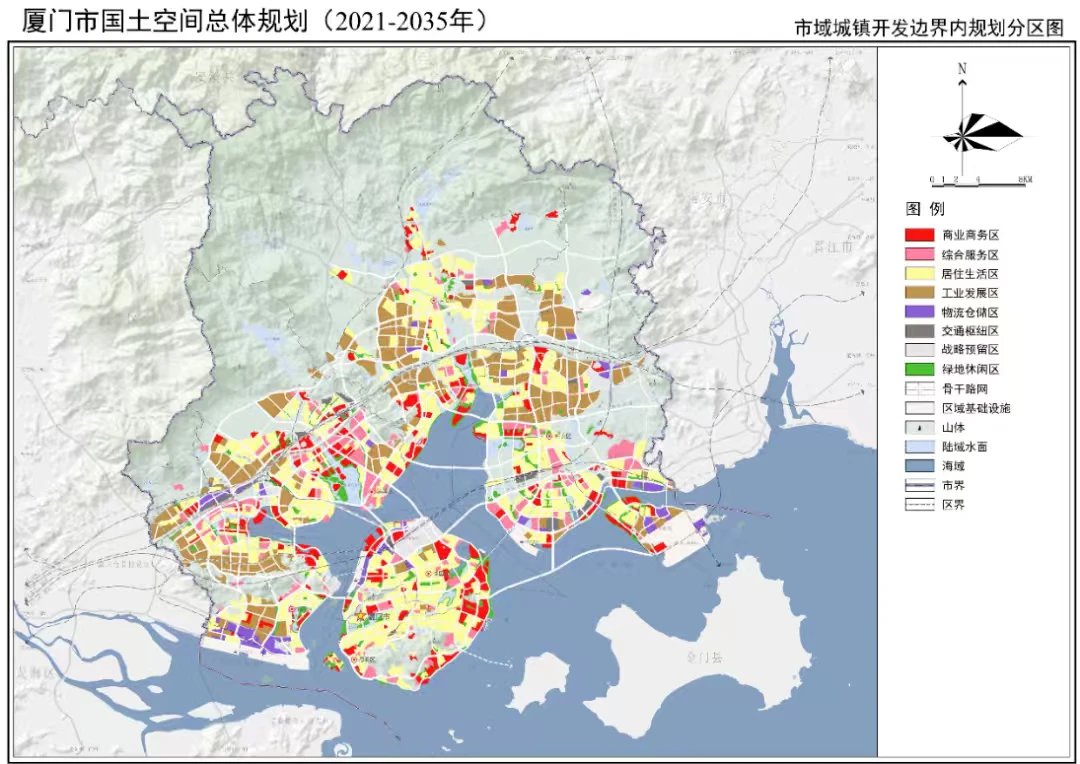The image size is (1080, 764).
Task: Click the 骨干路网 legend label
Action: 964,389
